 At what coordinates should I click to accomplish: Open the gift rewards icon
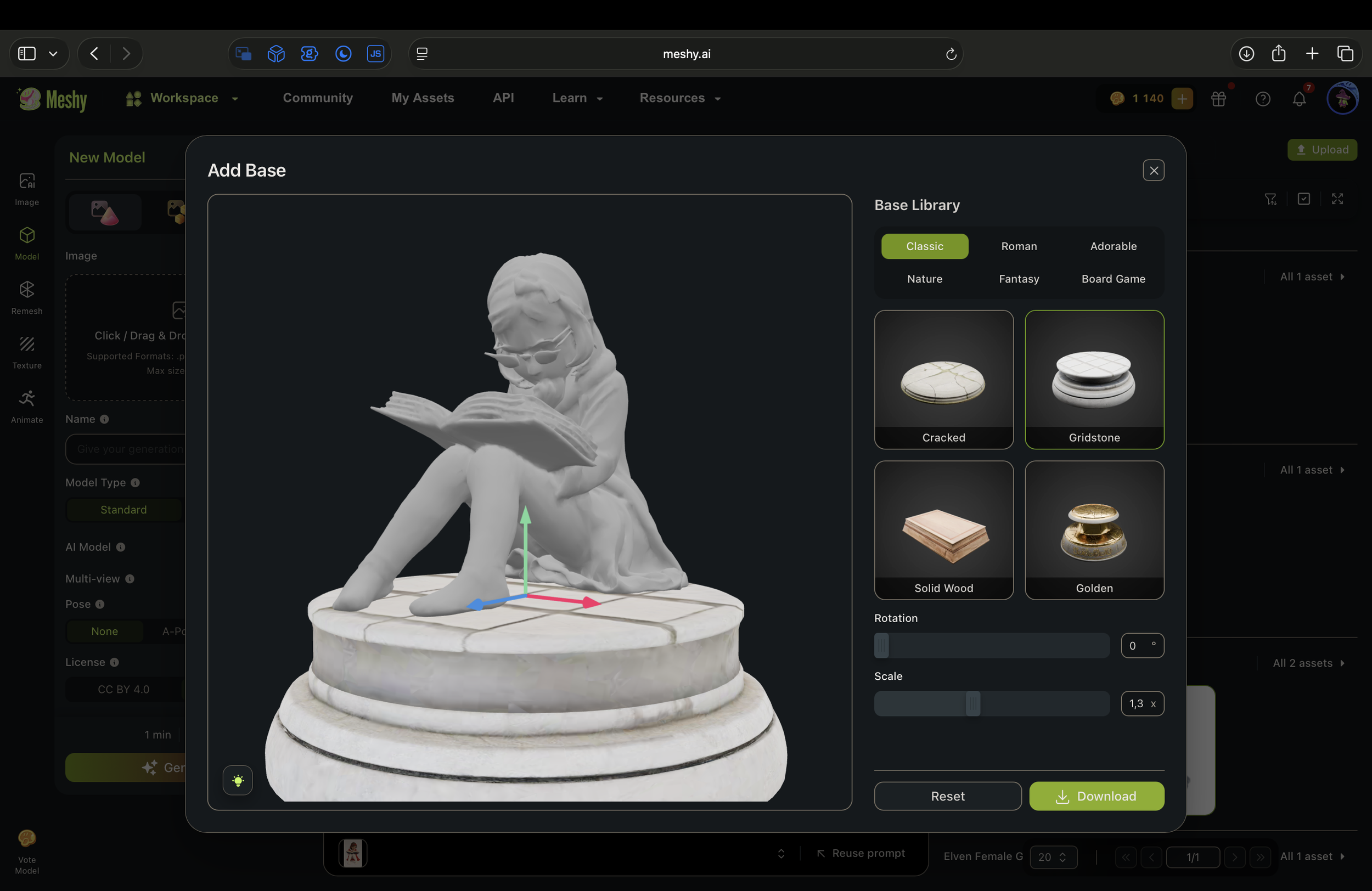click(1218, 99)
